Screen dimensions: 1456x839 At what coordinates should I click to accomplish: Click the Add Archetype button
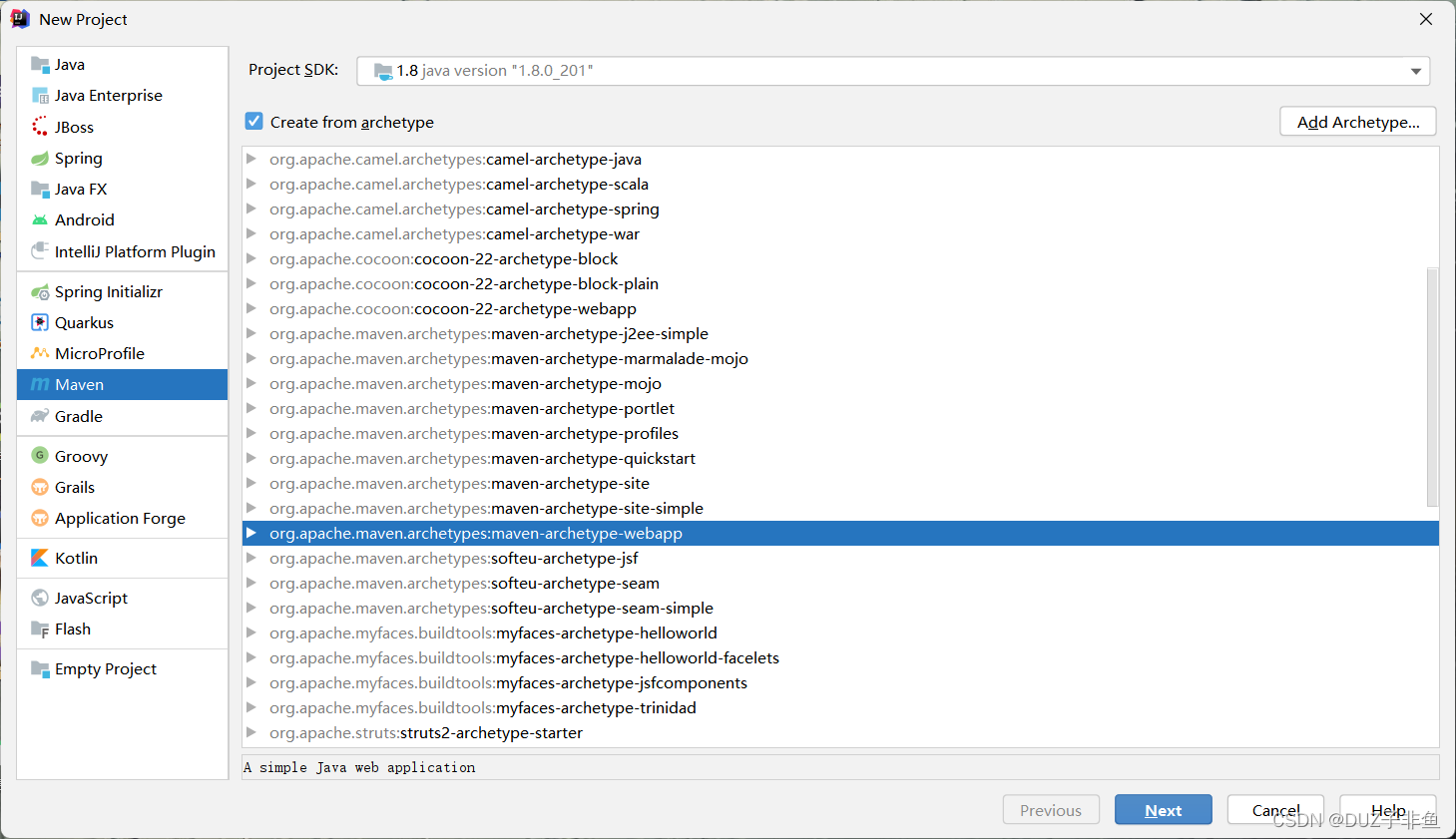tap(1358, 122)
